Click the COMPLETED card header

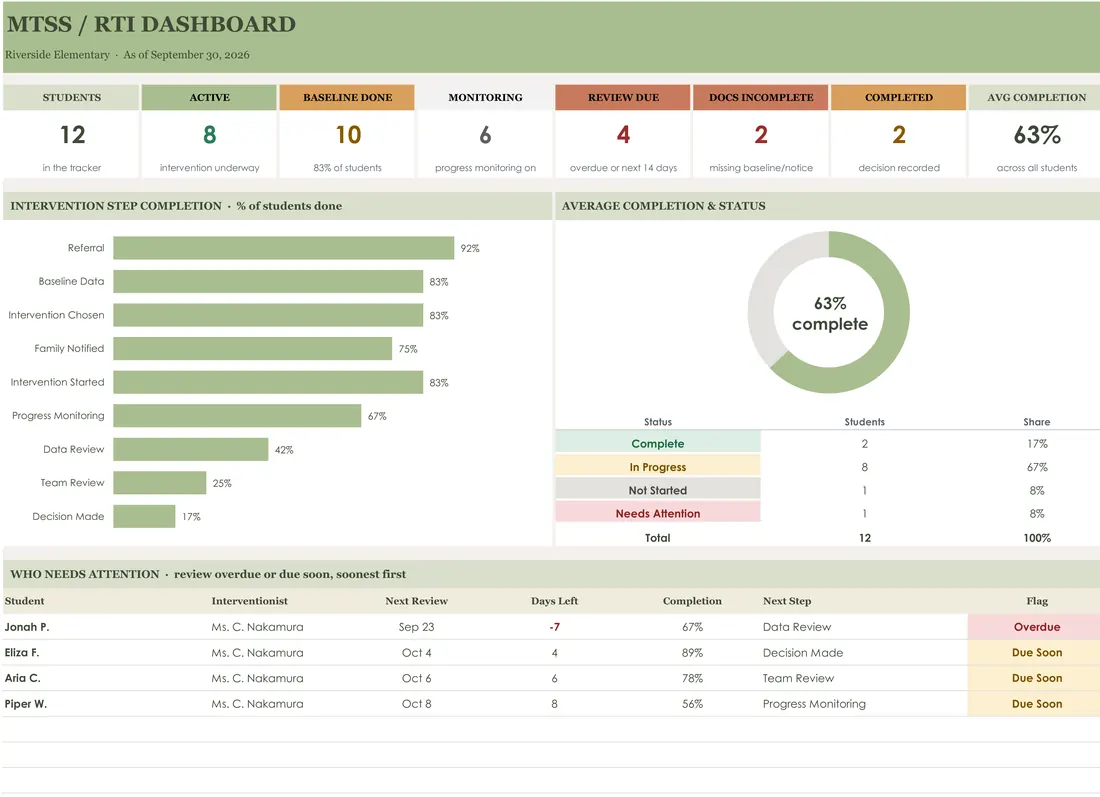point(899,98)
